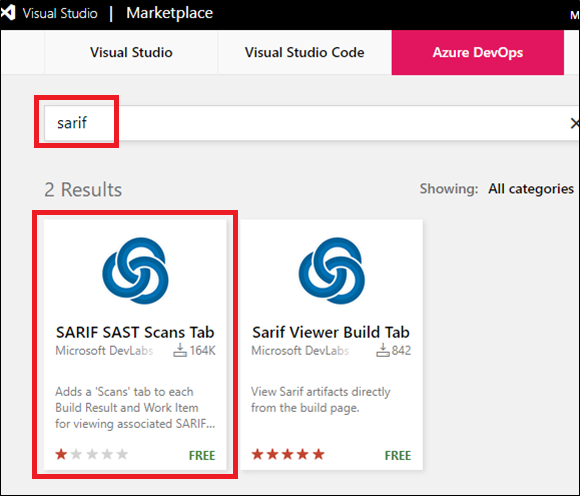Click Microsoft DevLabs under Sarif Viewer Build
The height and width of the screenshot is (496, 580).
300,351
